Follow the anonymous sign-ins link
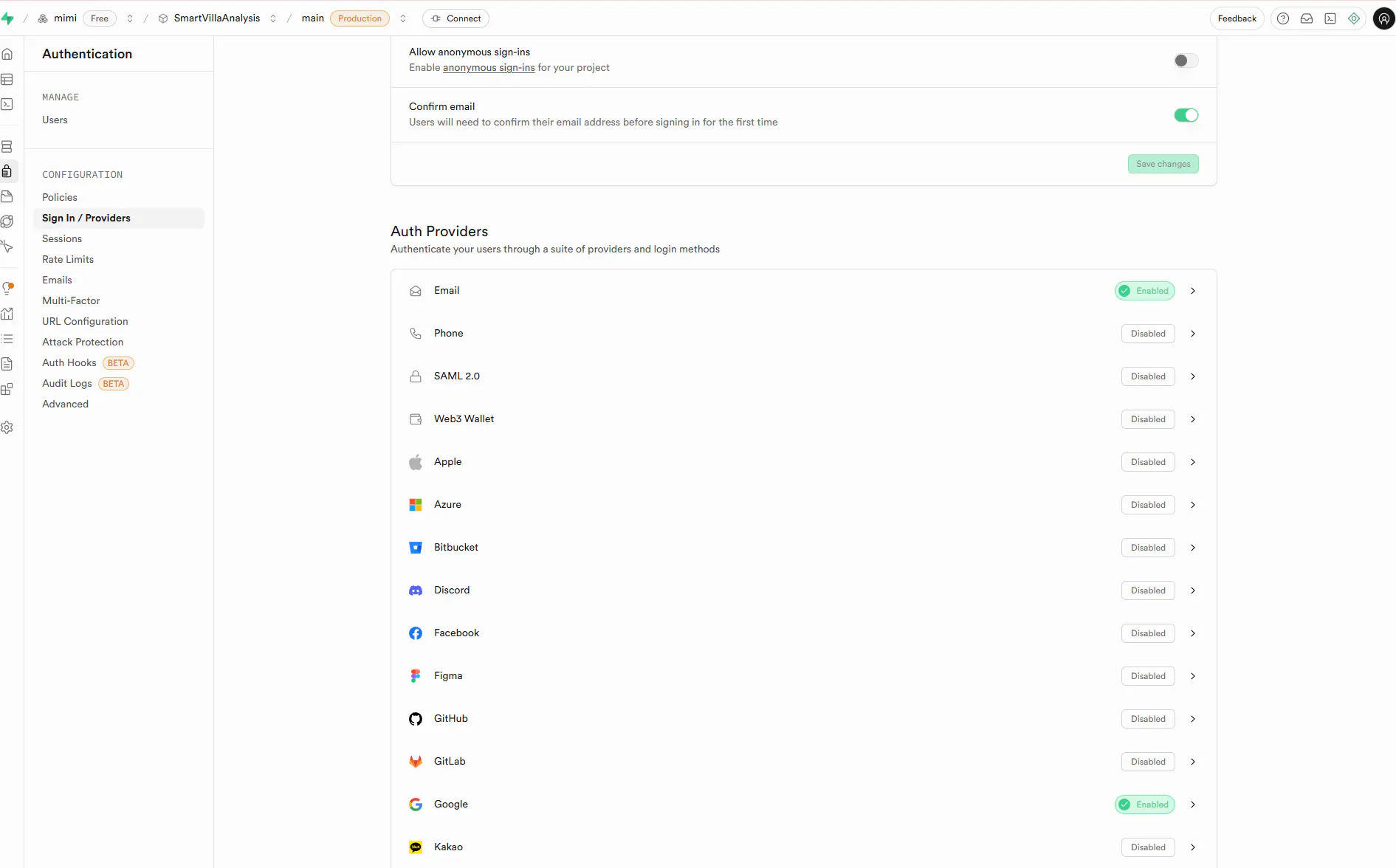 [489, 68]
